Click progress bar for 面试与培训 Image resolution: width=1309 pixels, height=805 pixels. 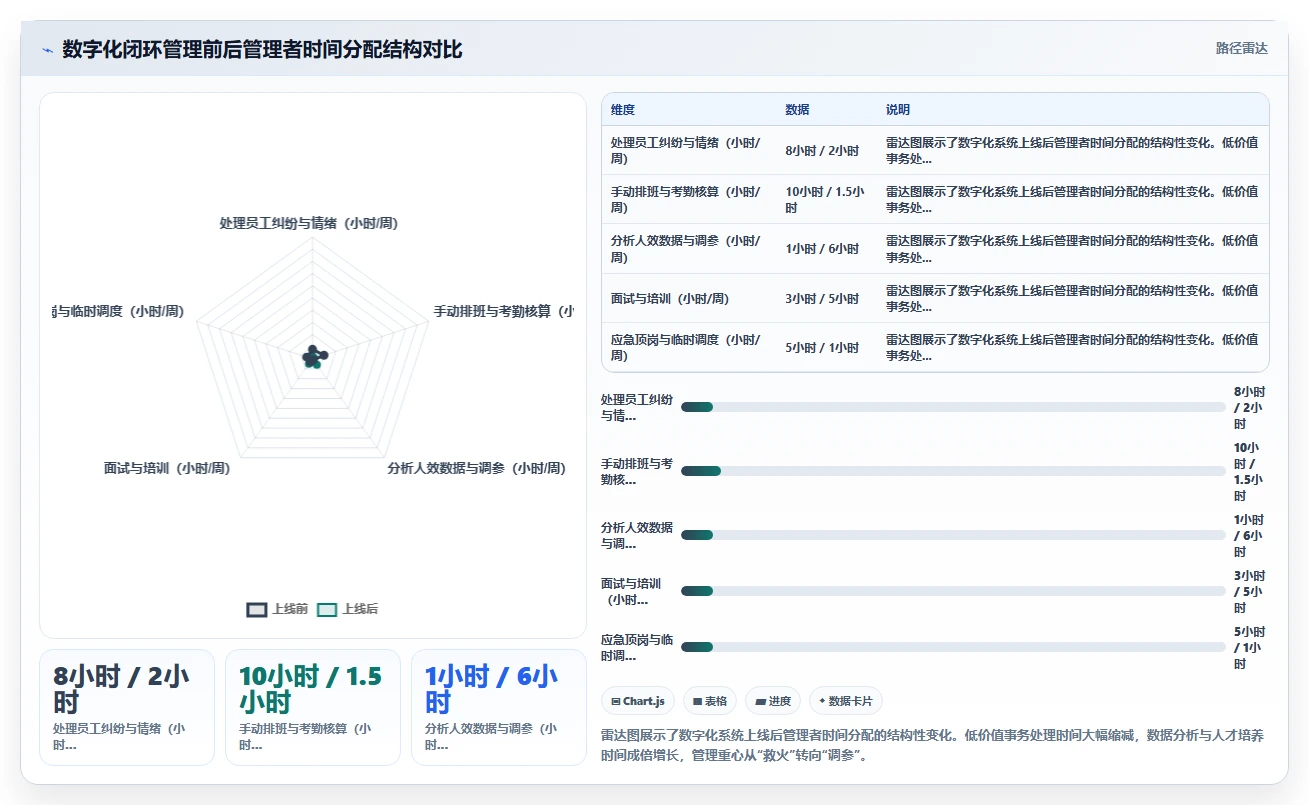(953, 591)
